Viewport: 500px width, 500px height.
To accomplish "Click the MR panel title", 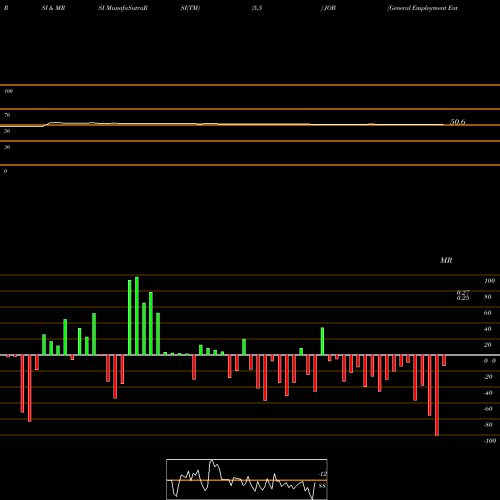I will [x=446, y=260].
